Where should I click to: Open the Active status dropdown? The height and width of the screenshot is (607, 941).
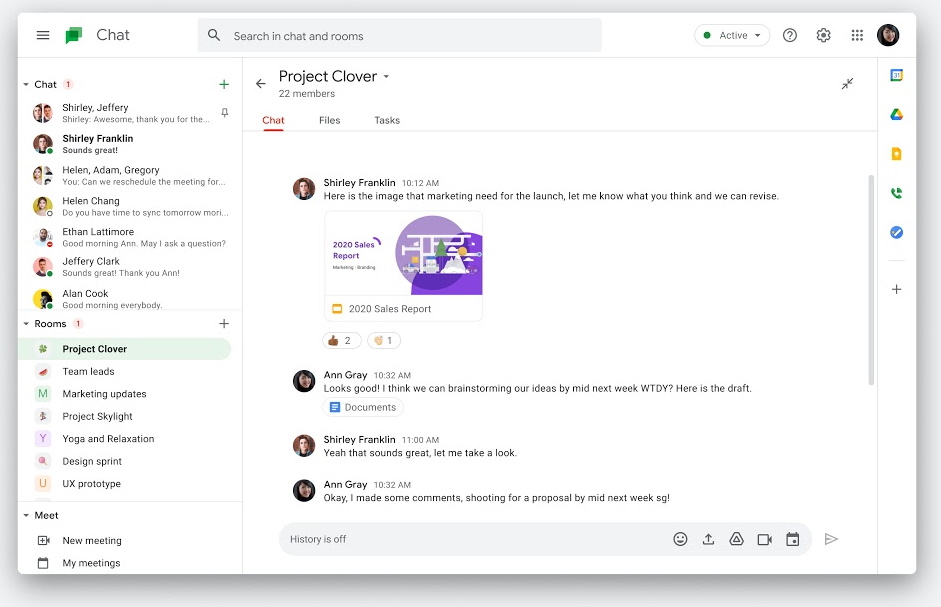731,34
